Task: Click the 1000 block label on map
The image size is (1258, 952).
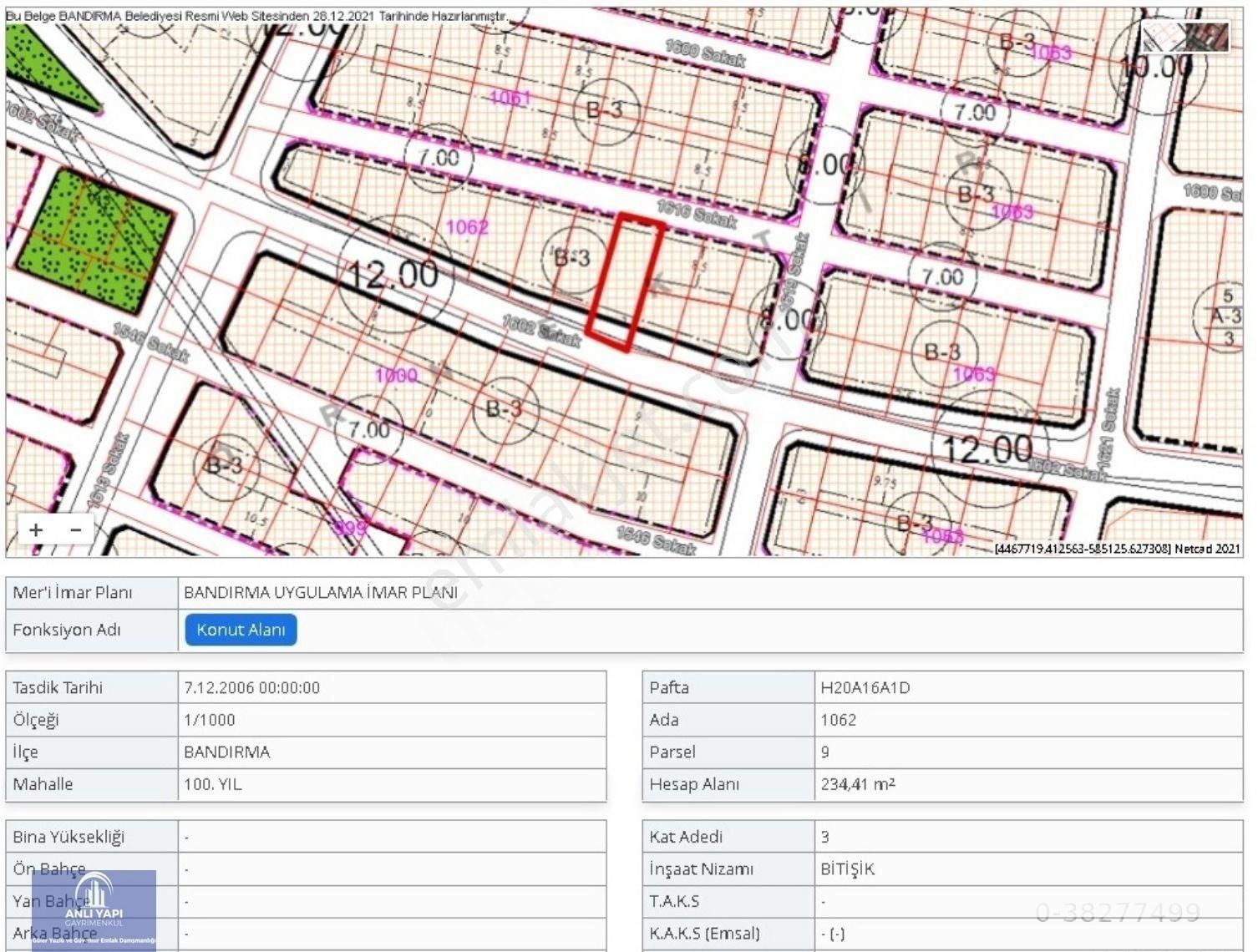Action: coord(396,375)
